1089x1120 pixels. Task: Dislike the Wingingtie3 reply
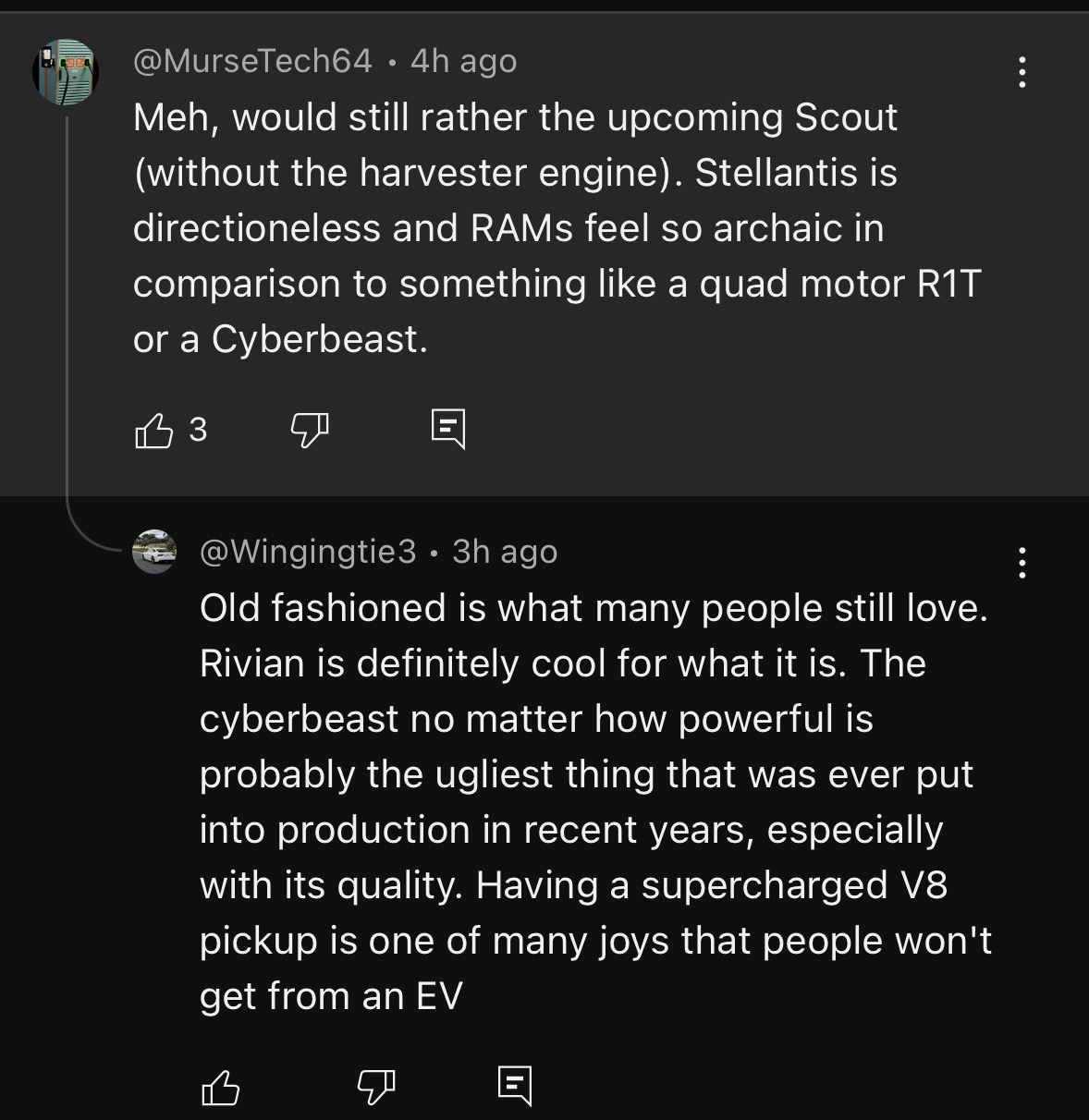[376, 1088]
